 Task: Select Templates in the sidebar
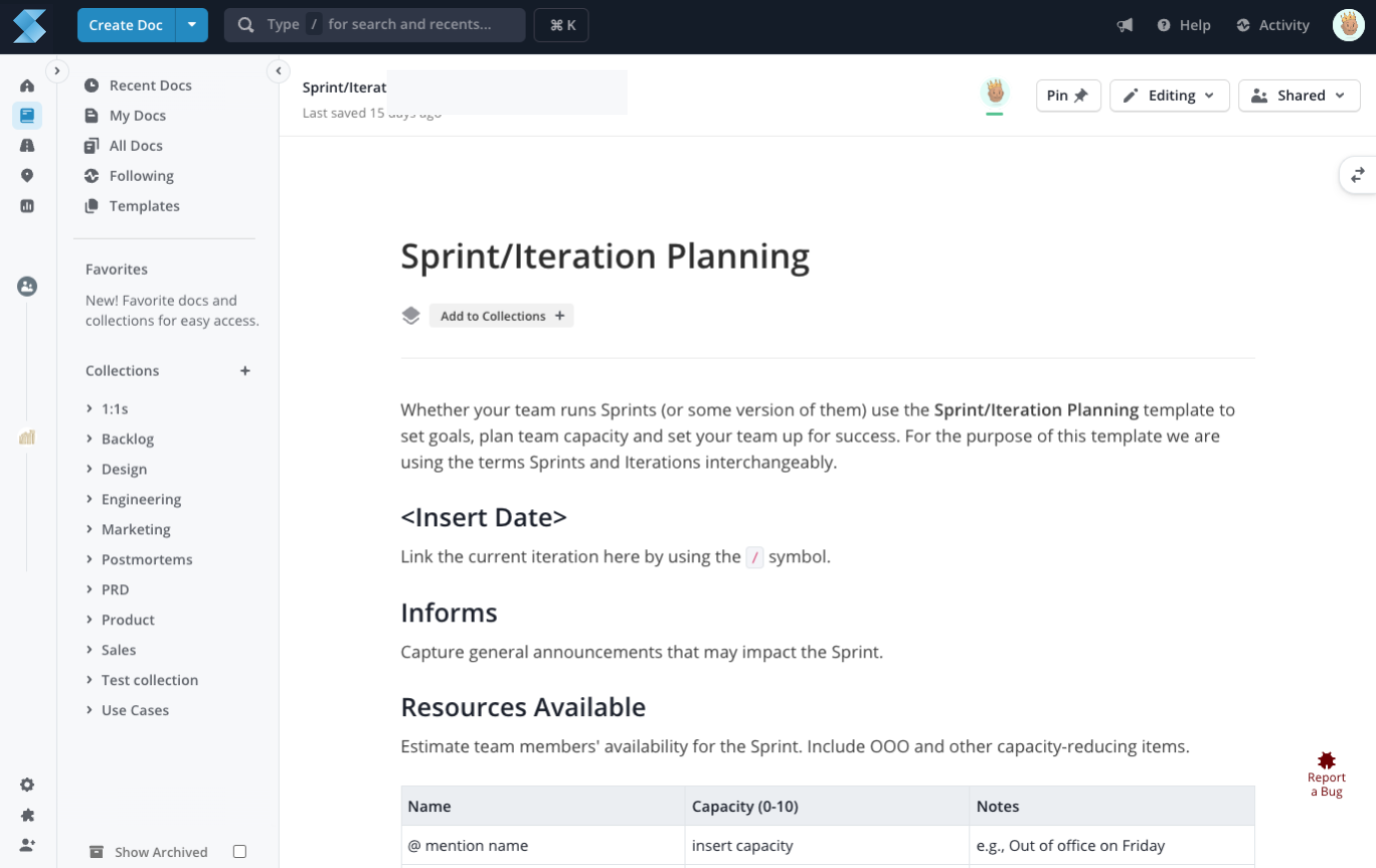click(144, 206)
